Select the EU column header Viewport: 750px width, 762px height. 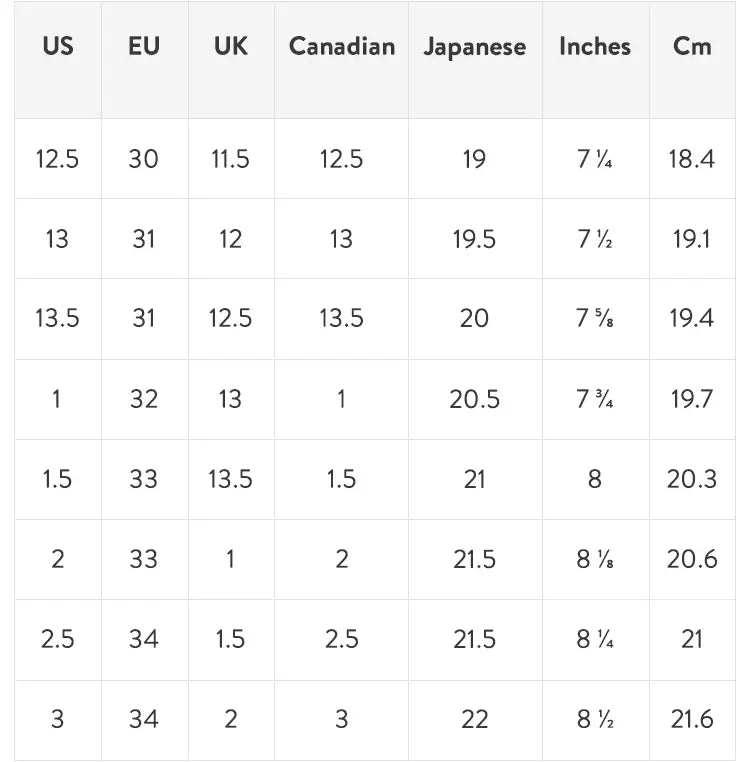tap(144, 47)
